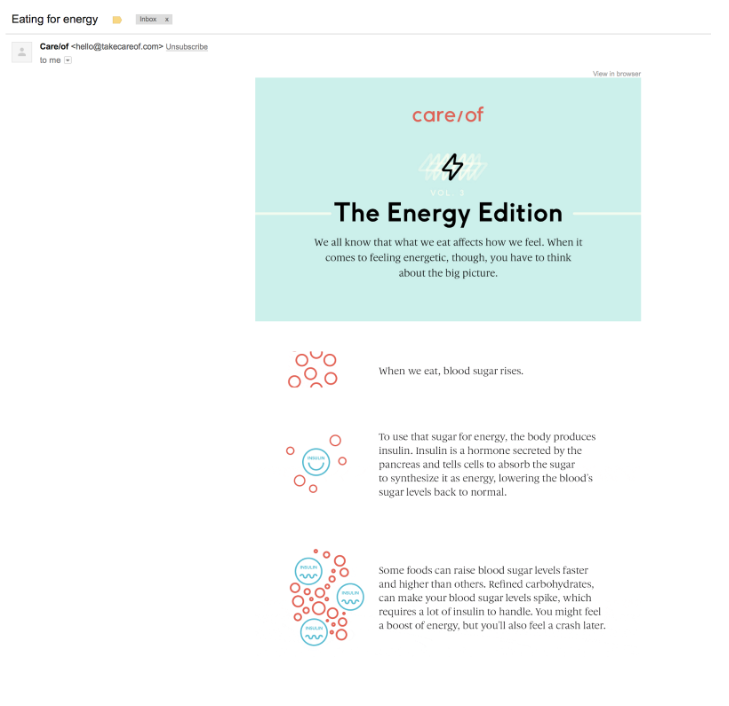Click the lightning bolt energy icon
Screen dimensions: 729x706
pyautogui.click(x=453, y=166)
